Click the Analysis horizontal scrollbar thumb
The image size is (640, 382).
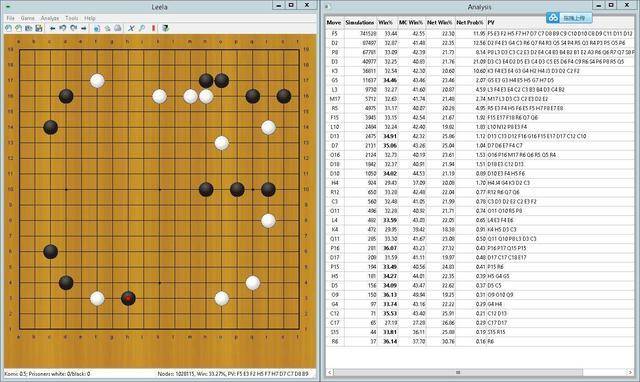[458, 372]
